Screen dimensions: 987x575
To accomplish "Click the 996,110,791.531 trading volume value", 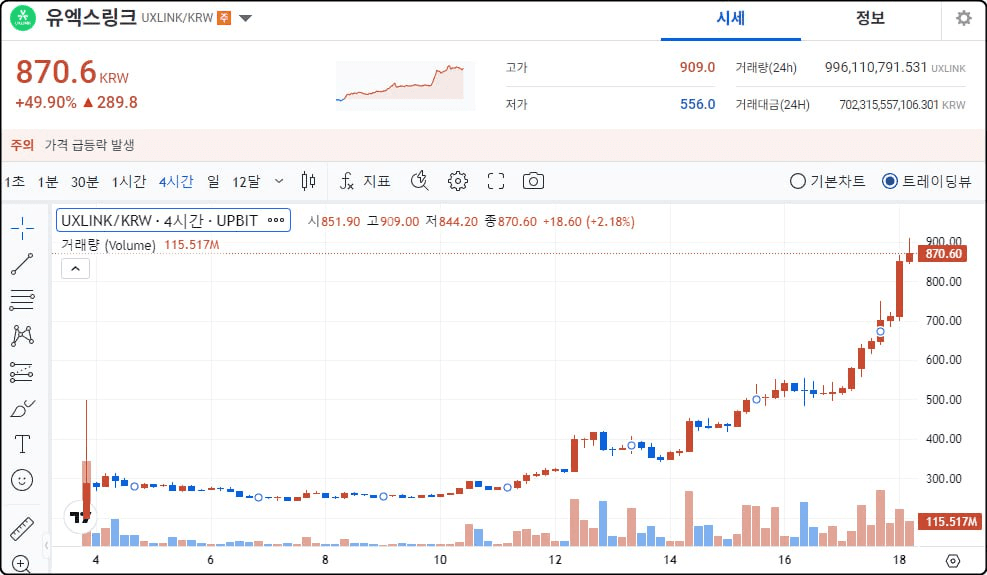I will point(876,67).
